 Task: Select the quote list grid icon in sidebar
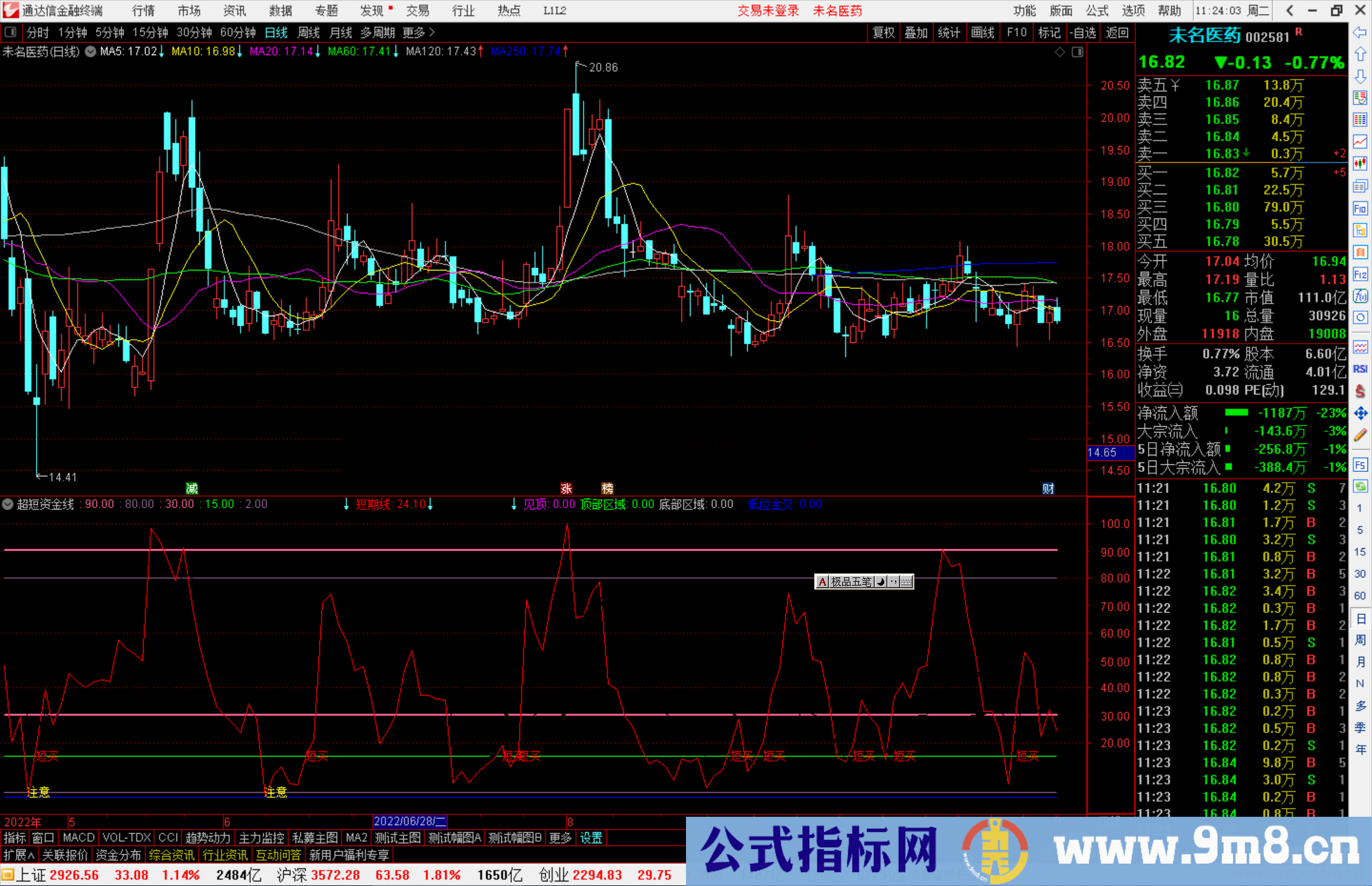(x=1360, y=119)
